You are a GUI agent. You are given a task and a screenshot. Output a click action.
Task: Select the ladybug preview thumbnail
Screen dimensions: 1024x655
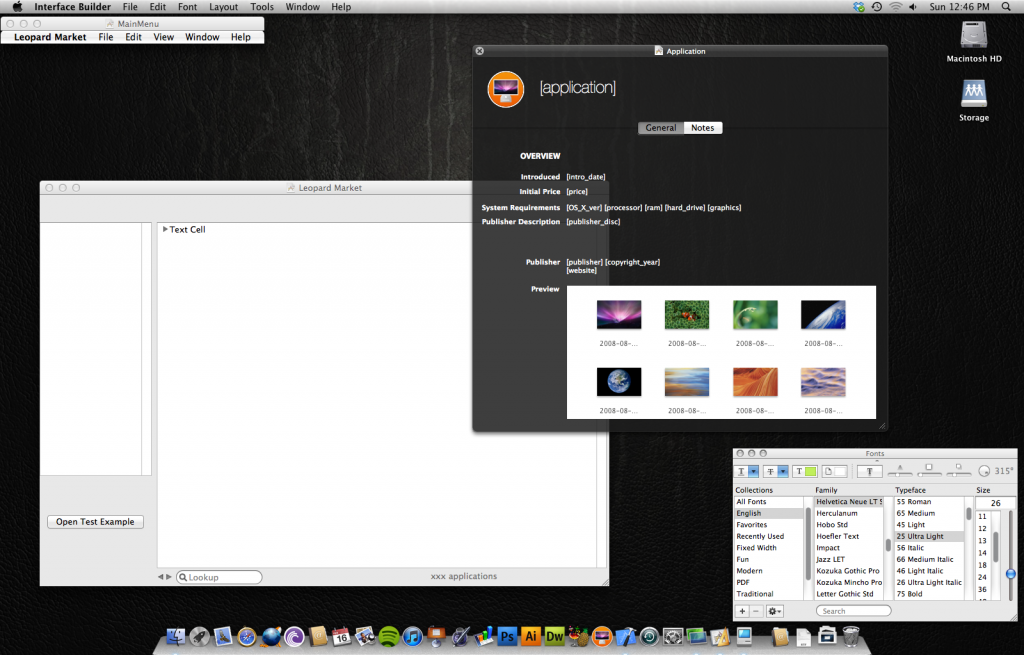(686, 315)
